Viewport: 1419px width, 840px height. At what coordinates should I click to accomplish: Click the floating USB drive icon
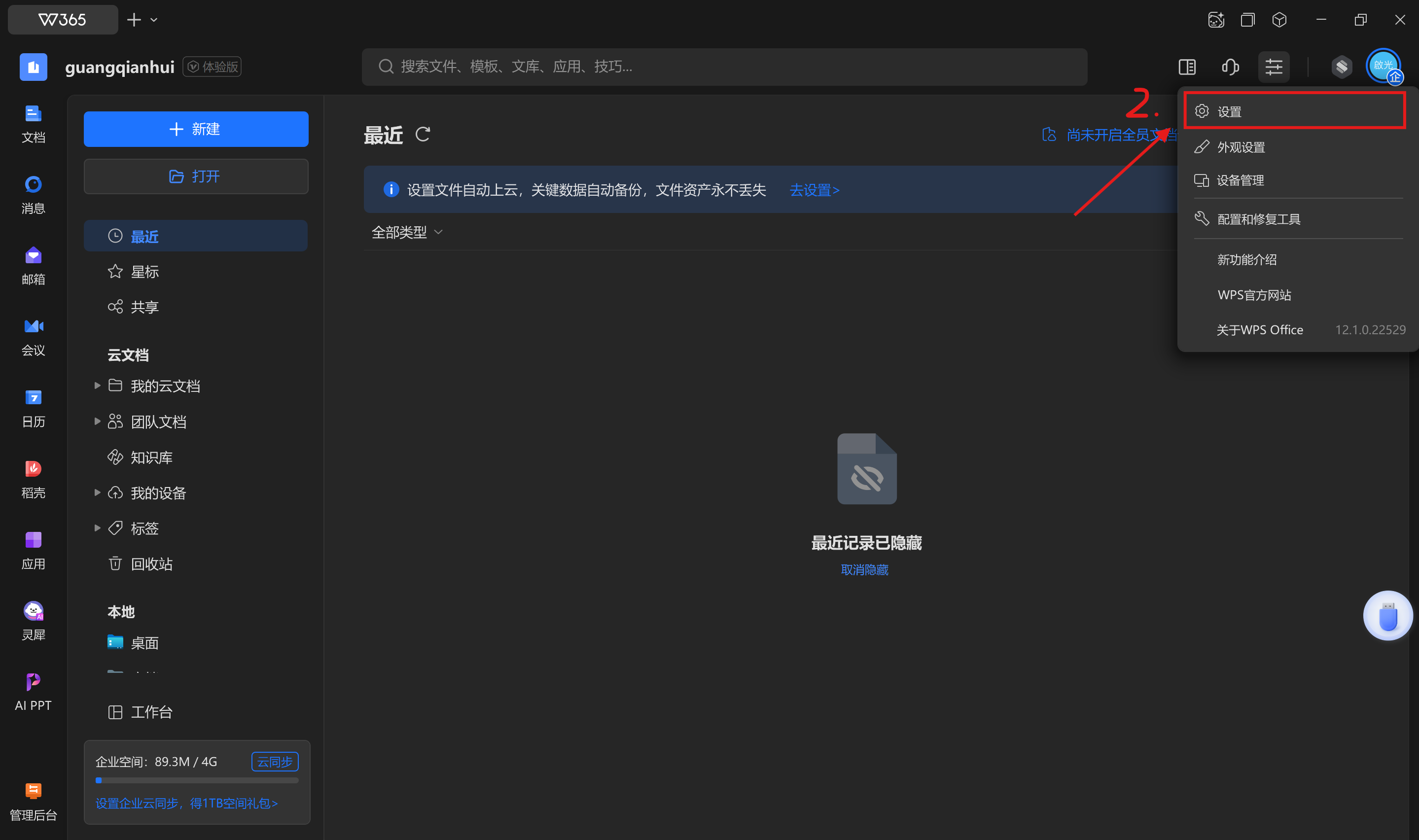click(1388, 616)
